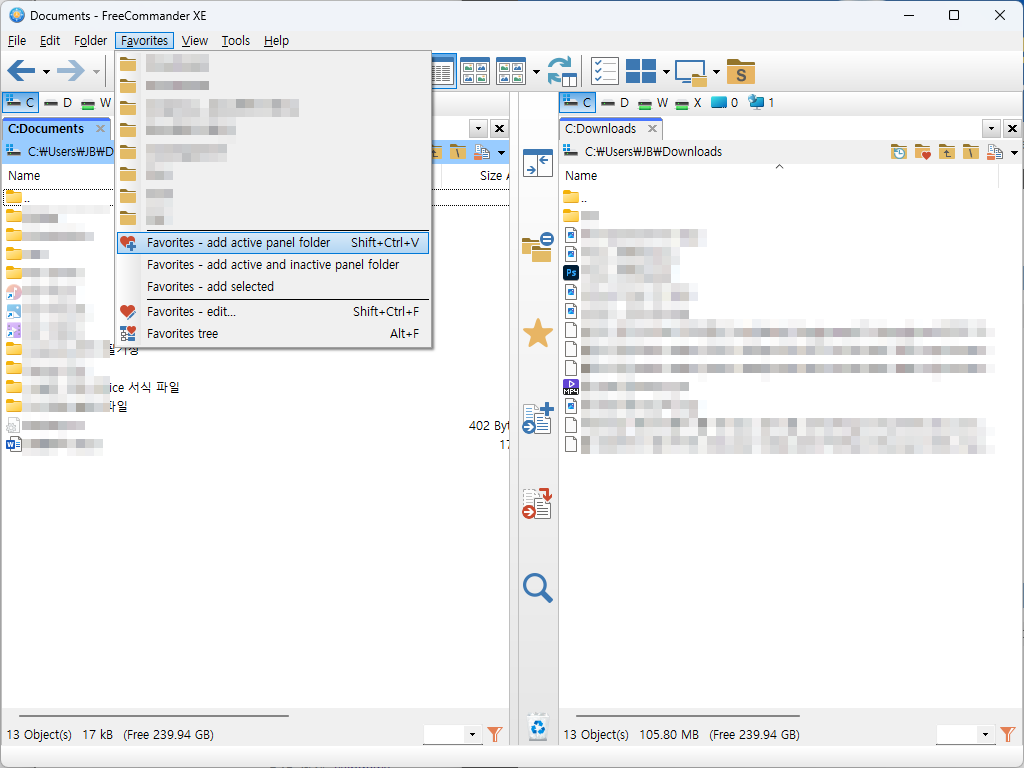Open the desktop snapshot folder icon
Viewport: 1024px width, 768px height.
tap(691, 72)
